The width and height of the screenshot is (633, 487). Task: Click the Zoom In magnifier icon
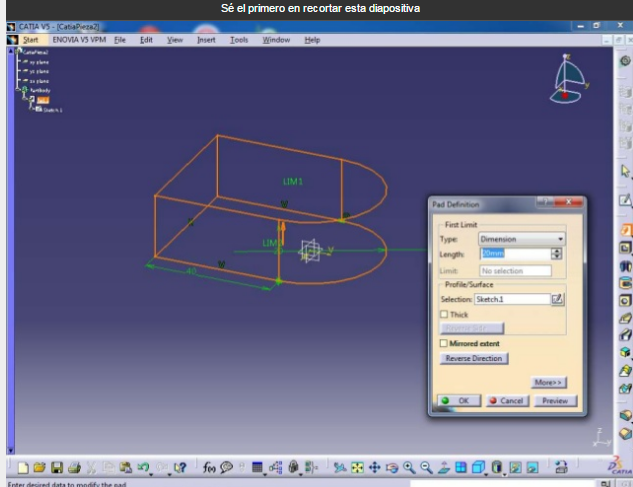[x=409, y=467]
